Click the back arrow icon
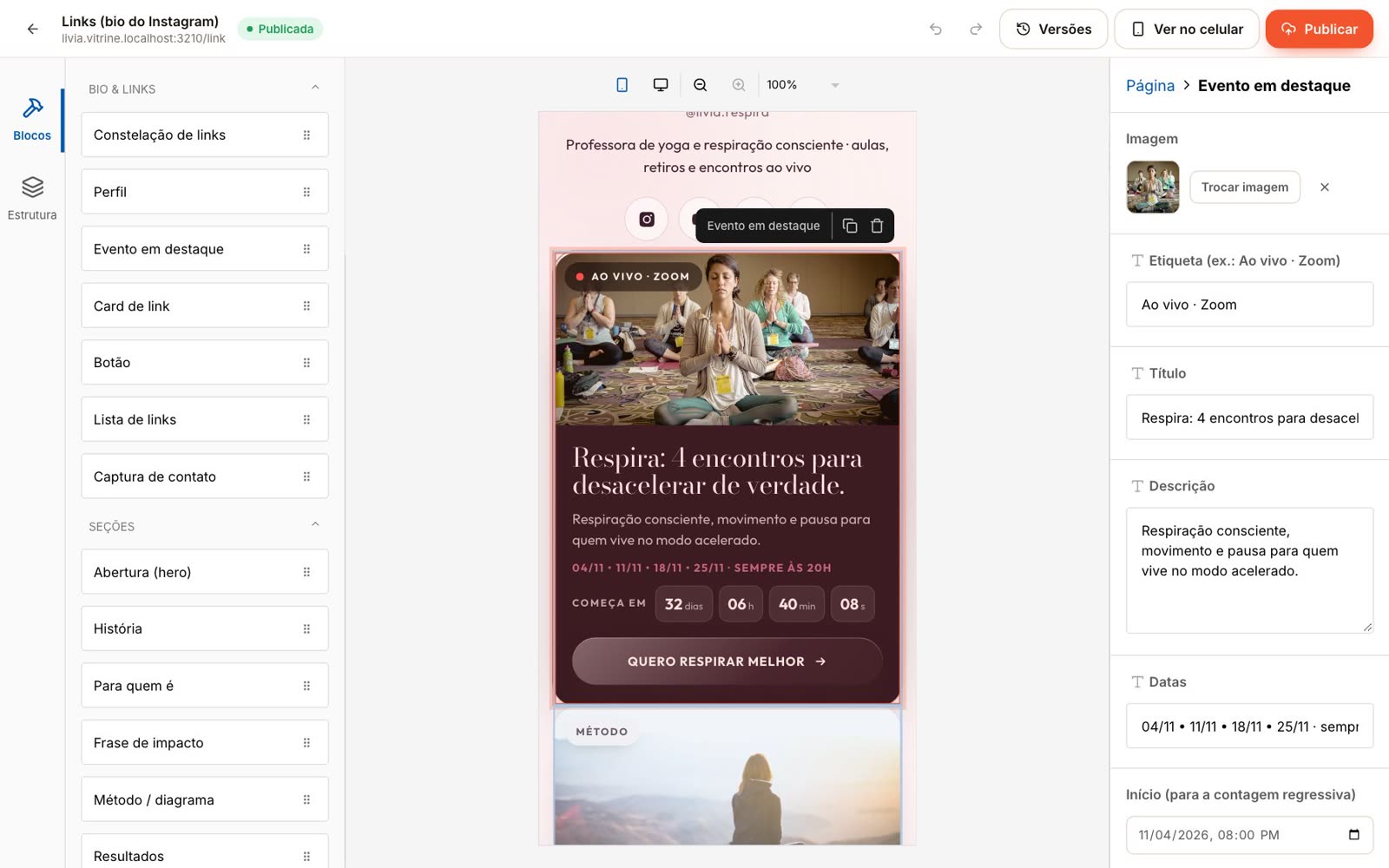Viewport: 1389px width, 868px height. pyautogui.click(x=32, y=29)
